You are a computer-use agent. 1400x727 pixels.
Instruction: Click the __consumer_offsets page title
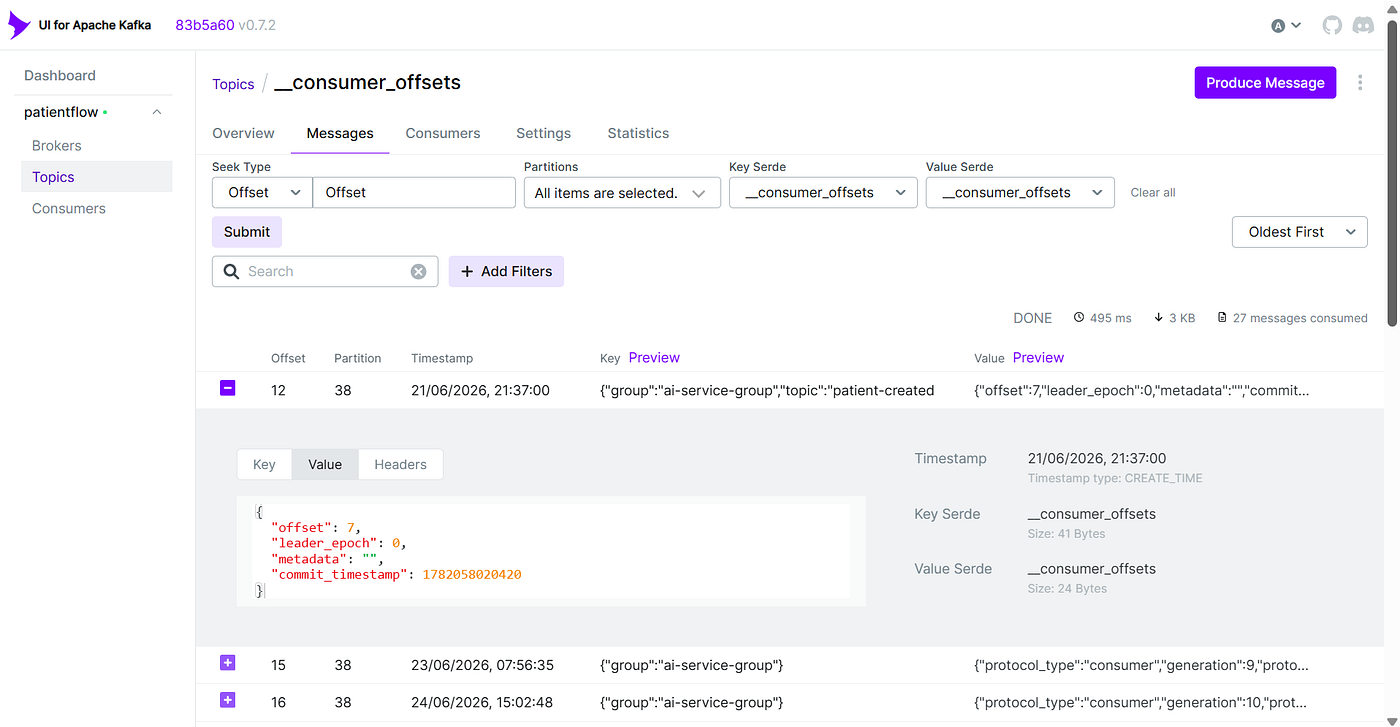(x=367, y=83)
